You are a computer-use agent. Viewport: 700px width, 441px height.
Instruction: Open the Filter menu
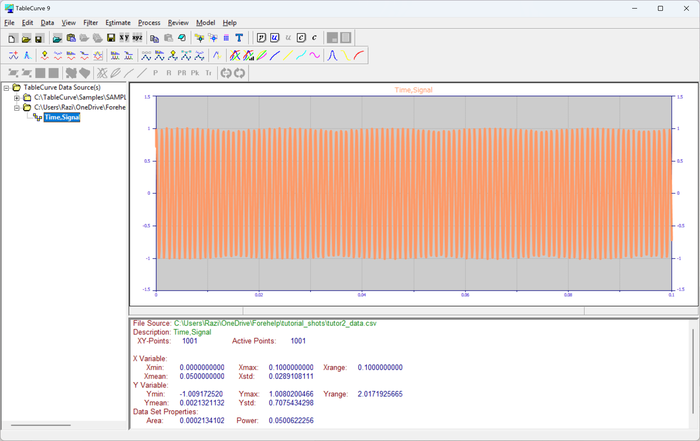[x=91, y=23]
